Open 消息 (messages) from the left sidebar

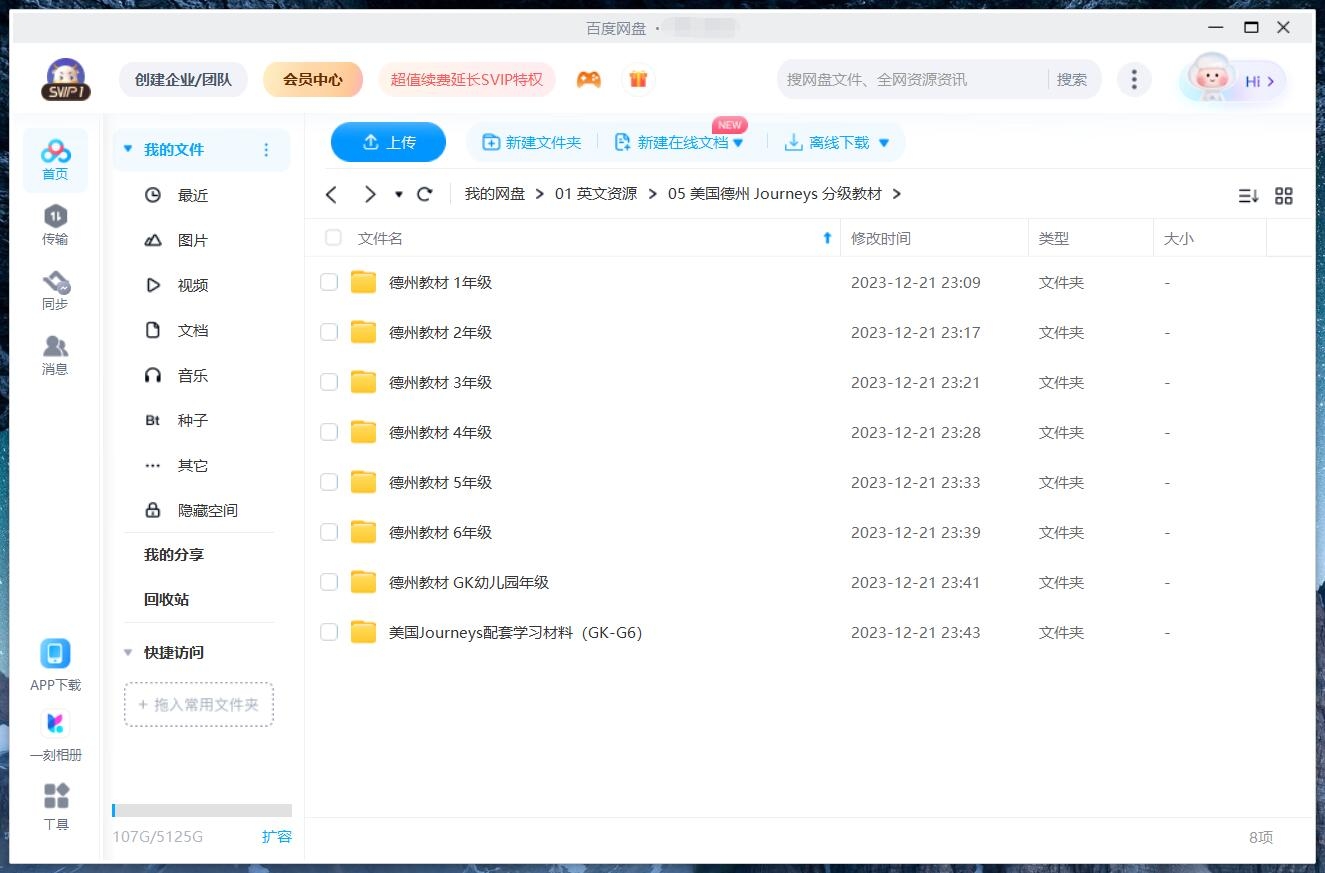(55, 355)
